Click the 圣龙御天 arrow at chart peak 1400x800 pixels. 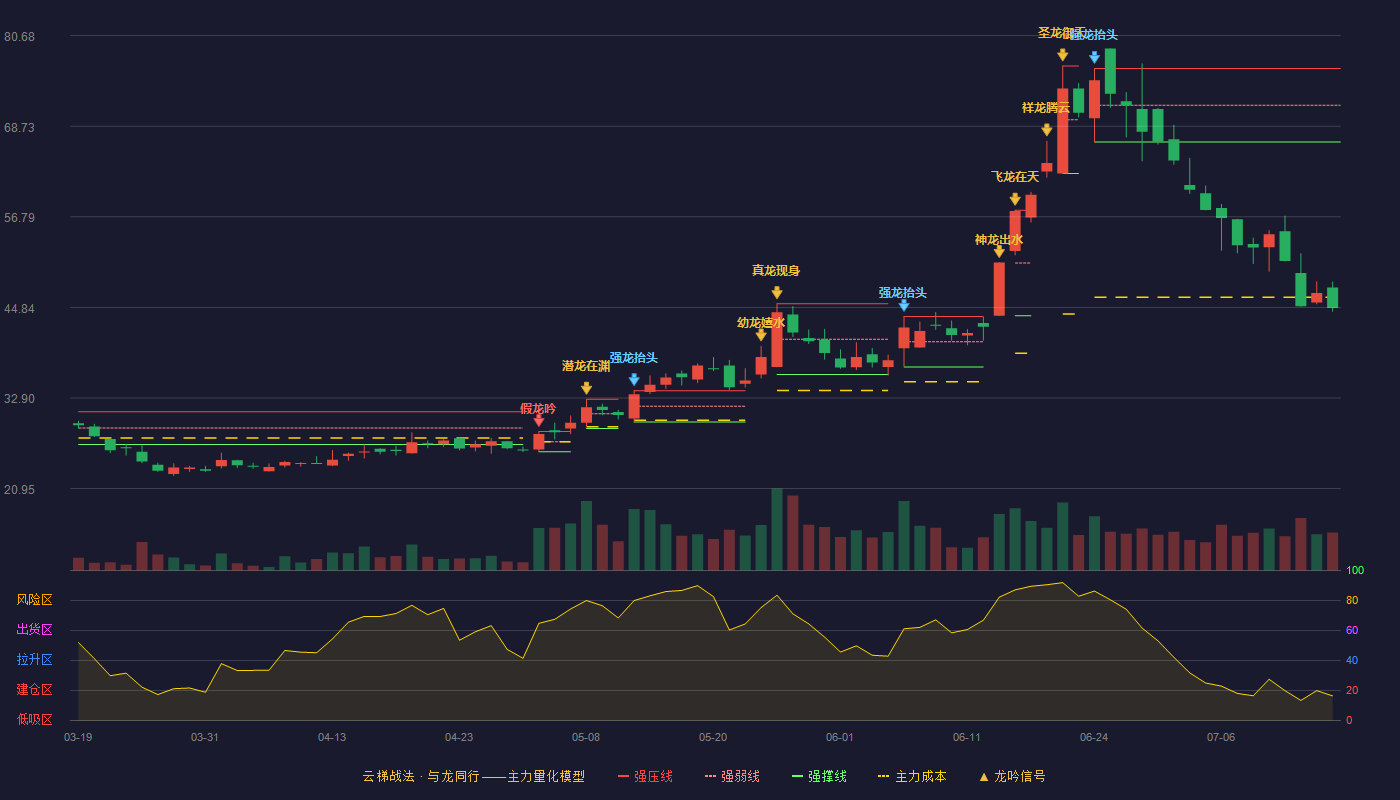click(x=1063, y=55)
